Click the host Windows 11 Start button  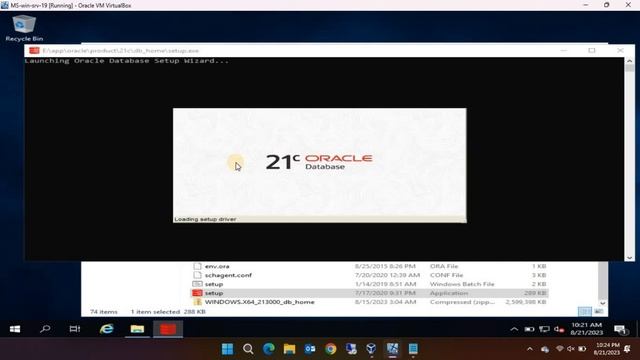227,349
